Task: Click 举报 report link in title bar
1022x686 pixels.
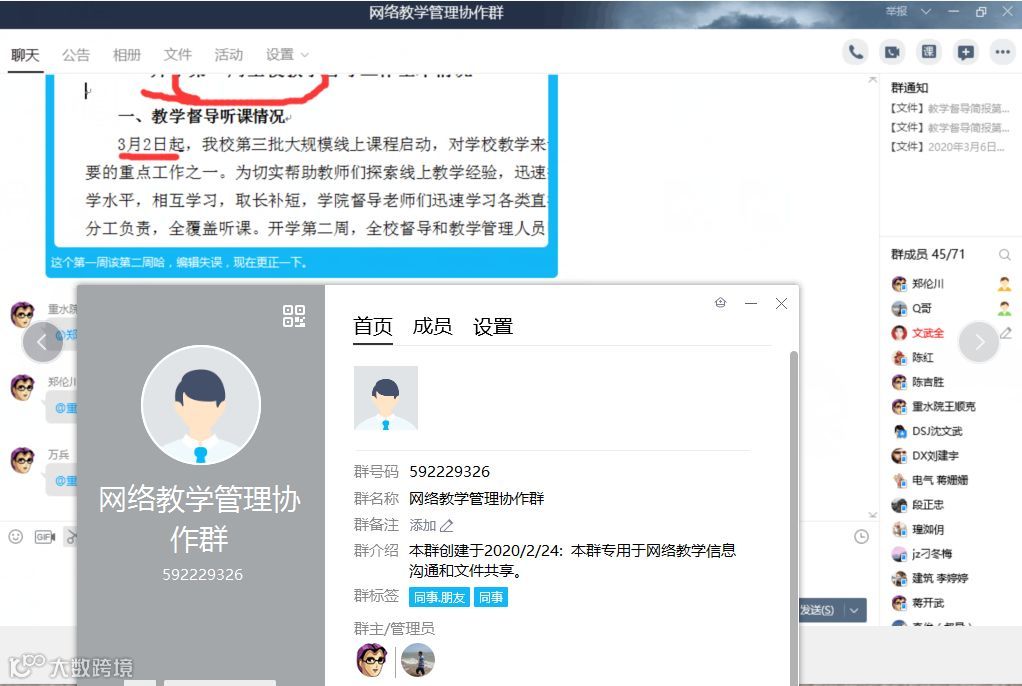Action: [896, 12]
